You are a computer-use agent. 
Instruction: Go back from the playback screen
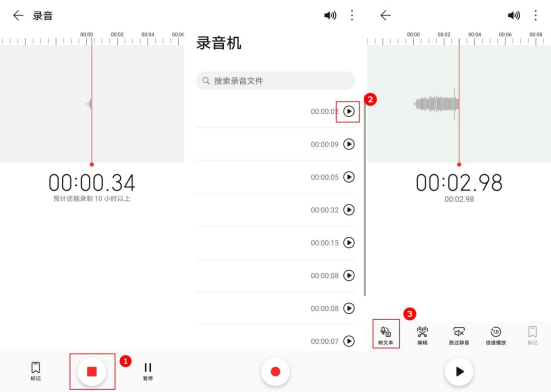pos(385,15)
